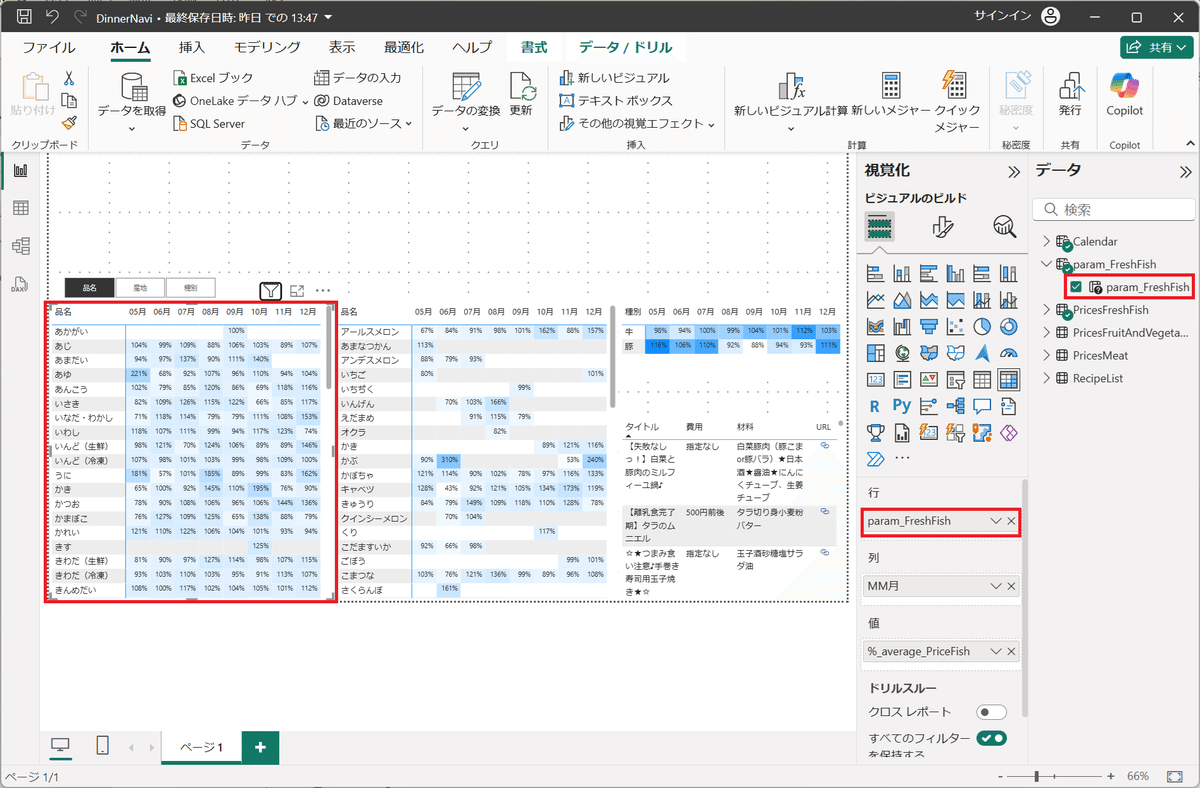Collapse the データ pane

(1185, 171)
